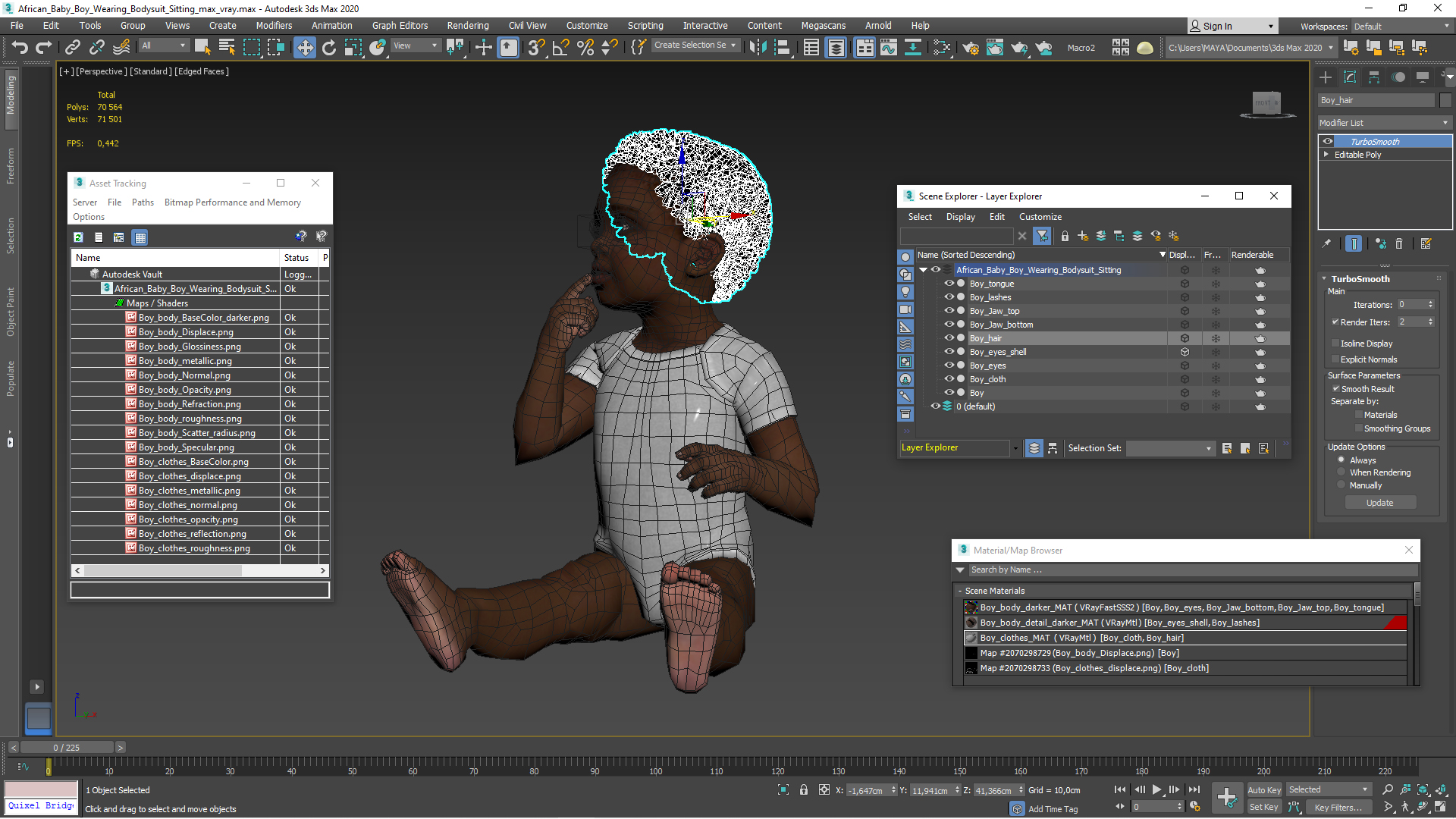Click the Set Key button
1456x819 pixels.
pos(1264,807)
